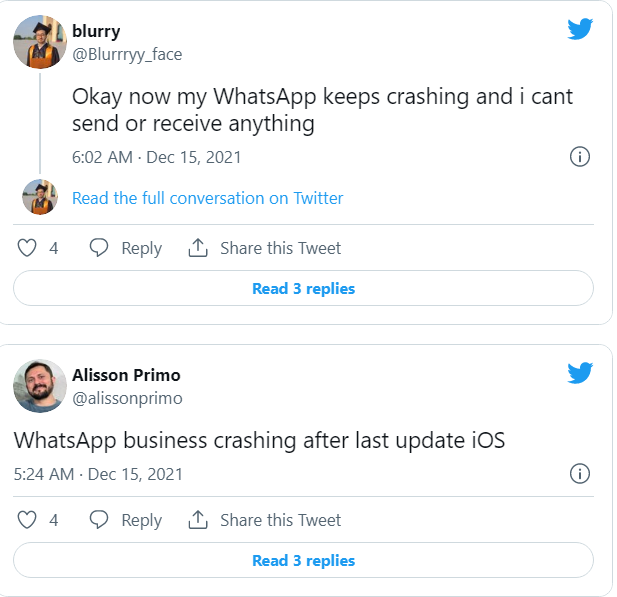This screenshot has width=617, height=597.
Task: Visit the @alissonprimo handle link
Action: coord(127,398)
